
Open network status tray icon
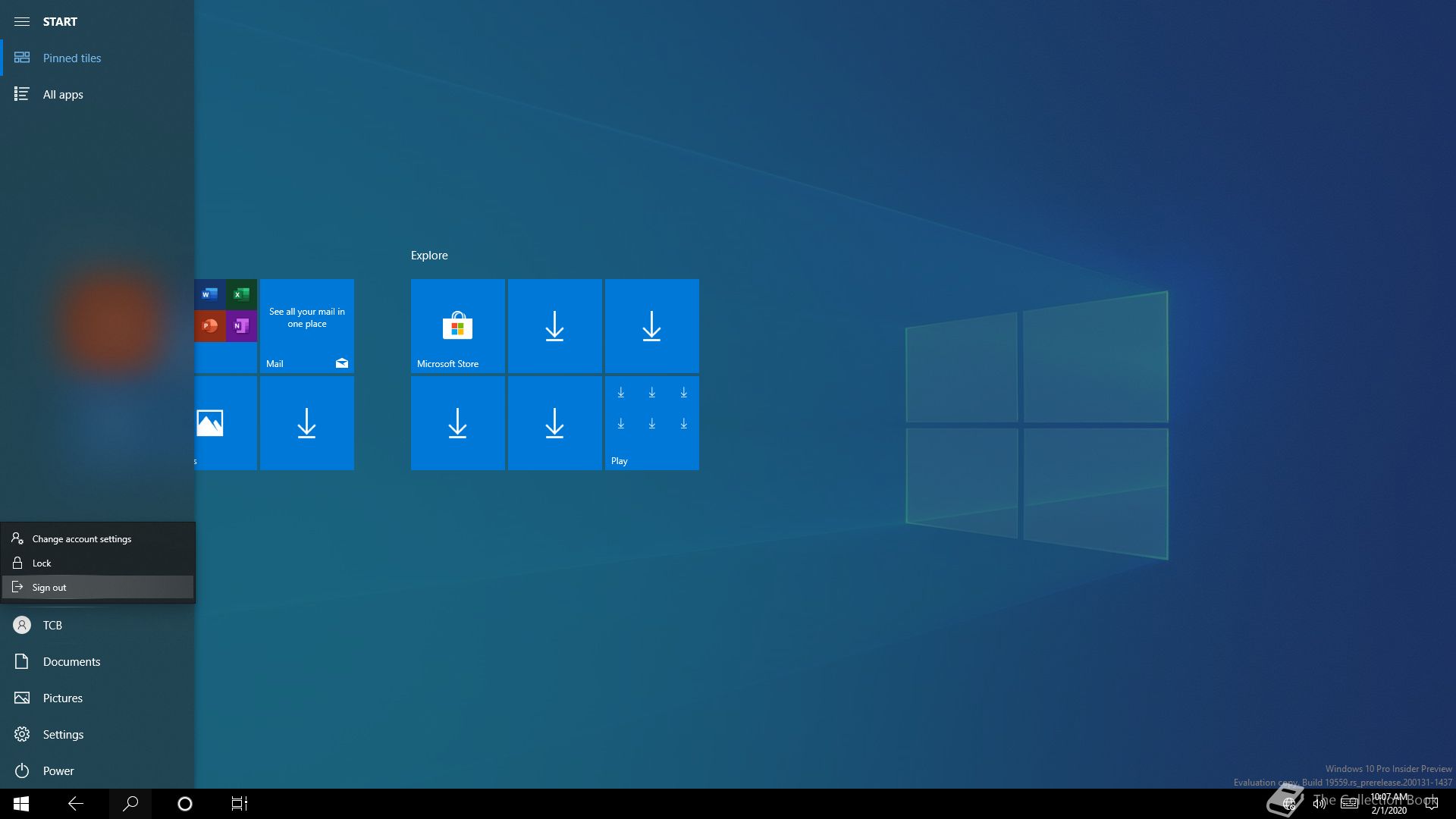coord(1288,804)
